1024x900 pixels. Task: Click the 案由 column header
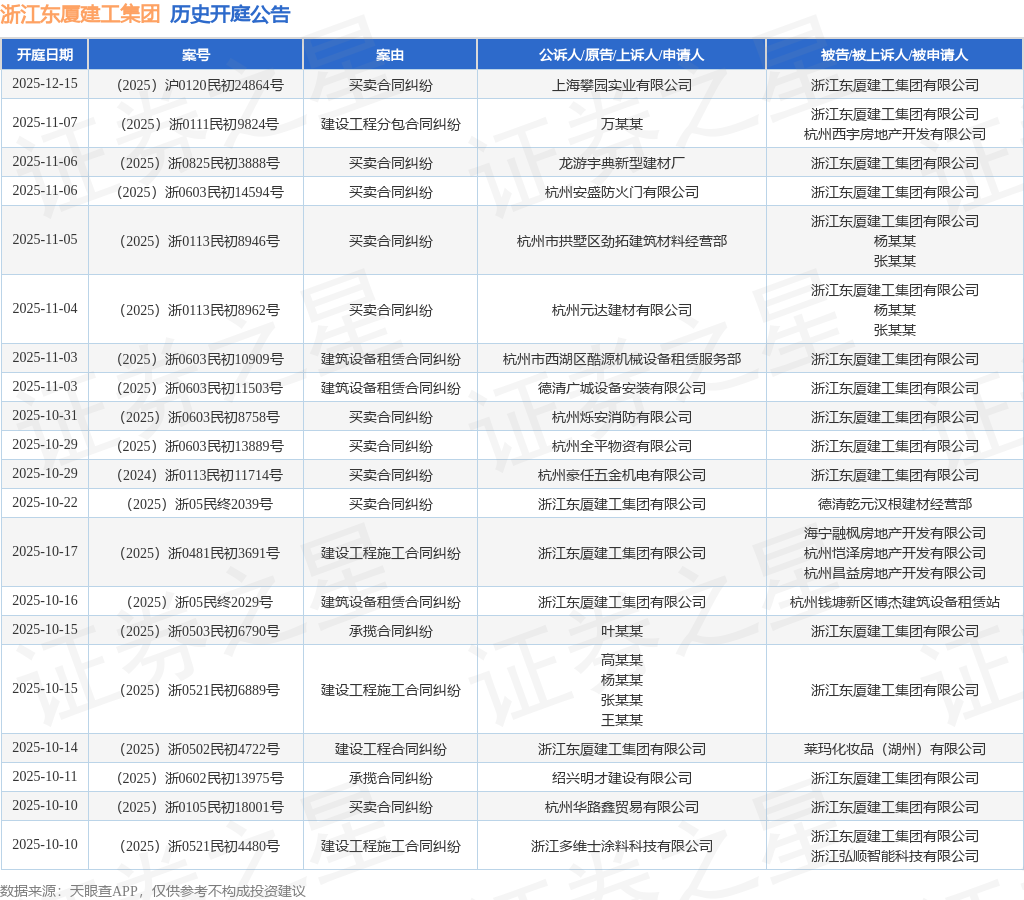pos(390,55)
